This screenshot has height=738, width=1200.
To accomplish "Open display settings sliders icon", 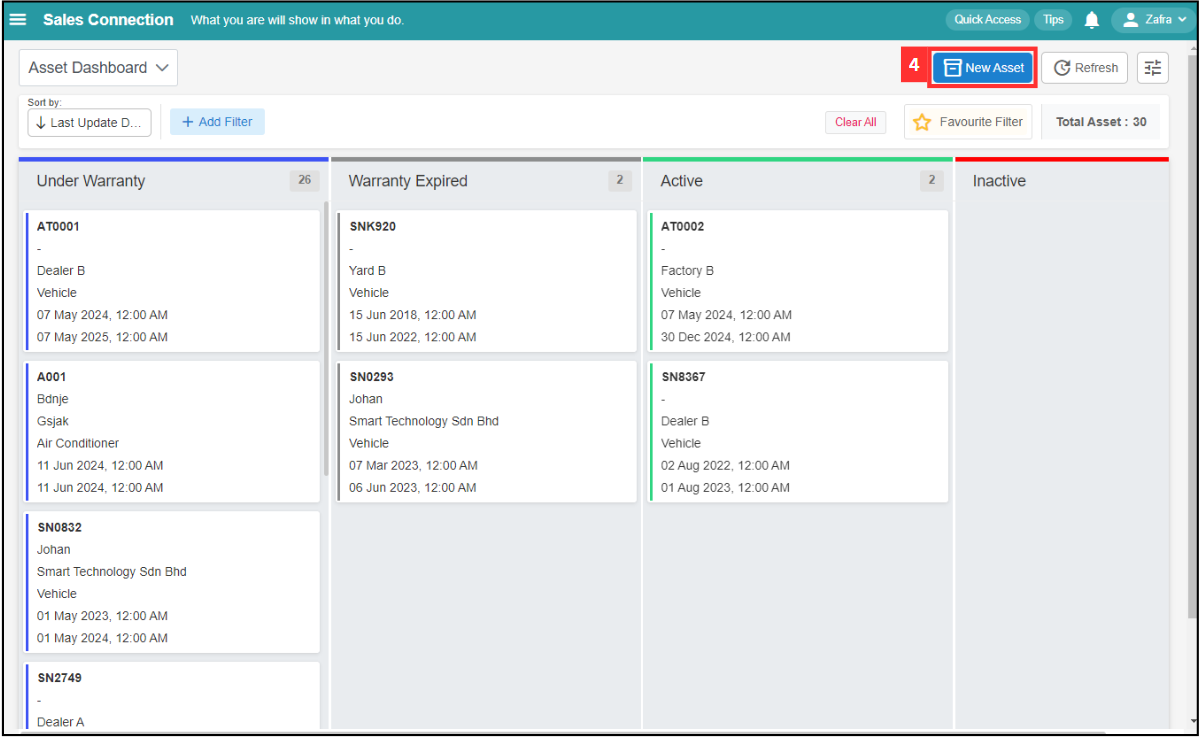I will 1153,68.
